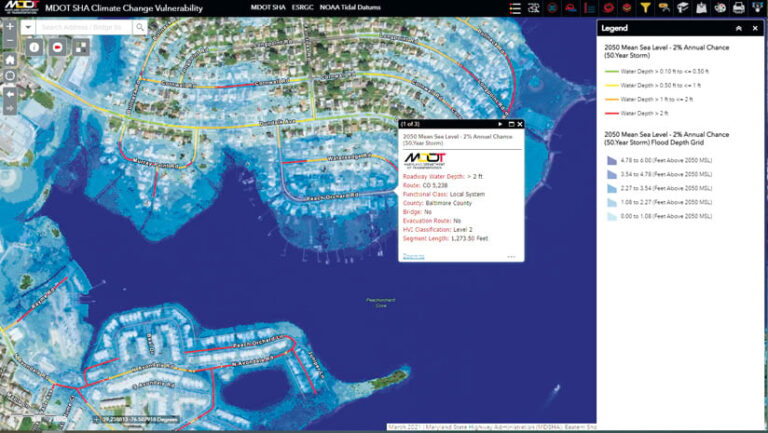Screen dimensions: 768x433
Task: Close the Legend panel
Action: (755, 28)
